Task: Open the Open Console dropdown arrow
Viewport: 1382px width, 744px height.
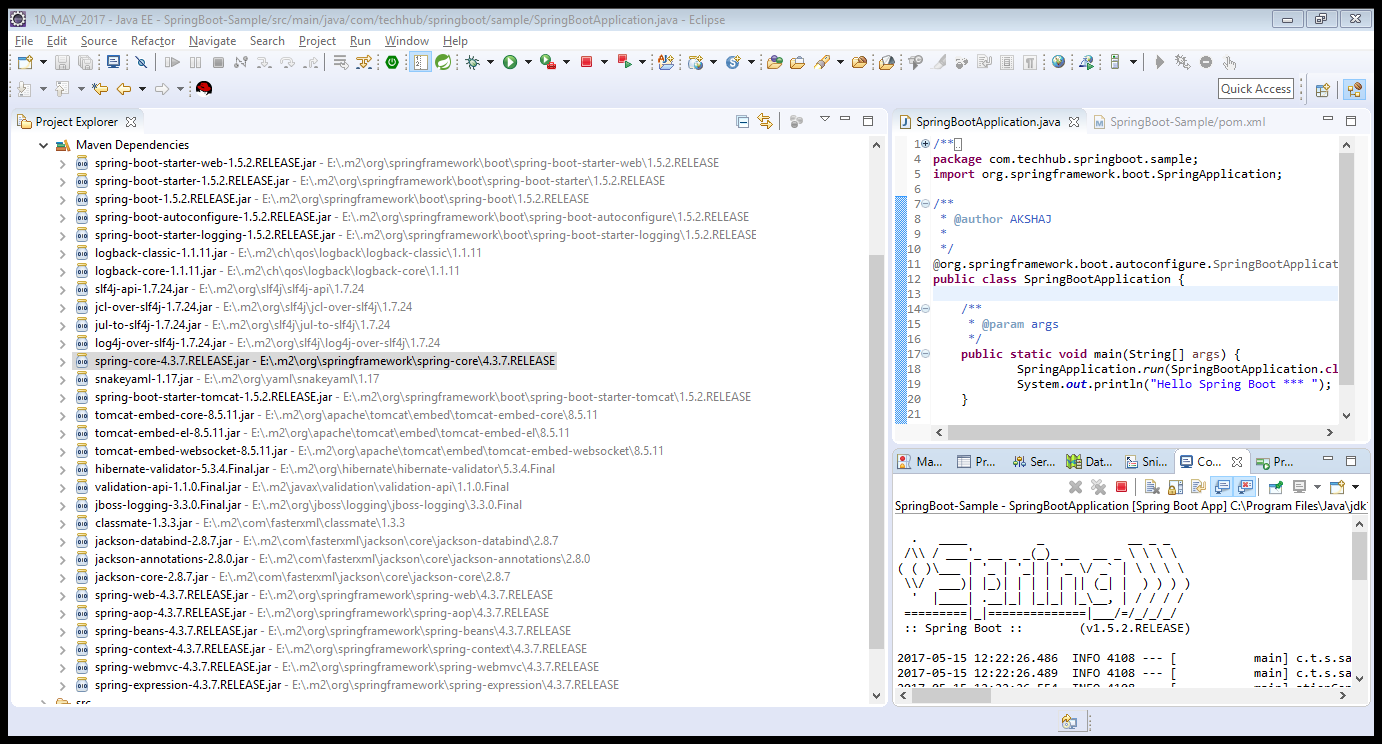Action: (x=1318, y=486)
